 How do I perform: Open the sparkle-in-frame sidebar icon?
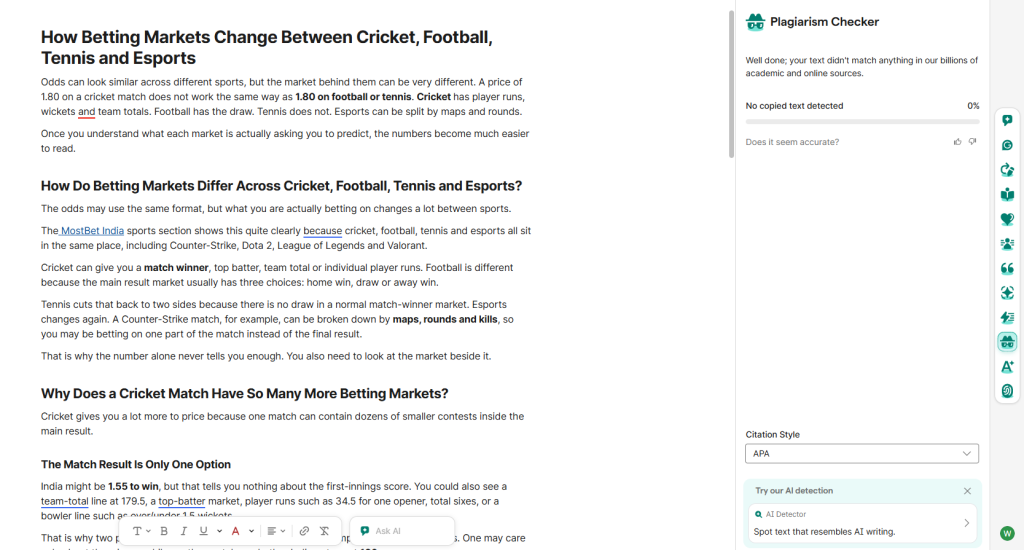[1007, 293]
